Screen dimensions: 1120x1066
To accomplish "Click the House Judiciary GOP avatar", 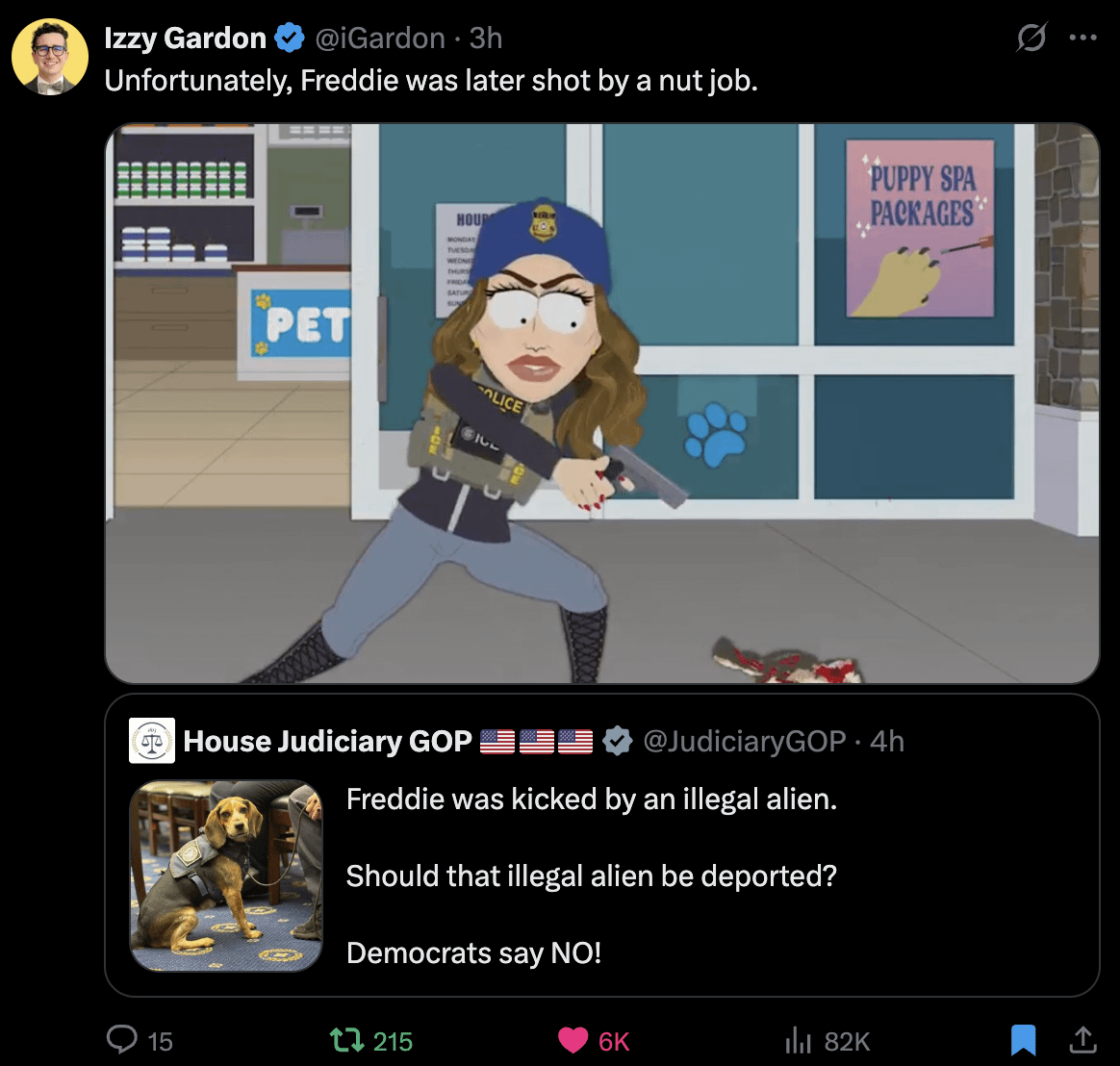I will click(x=151, y=741).
